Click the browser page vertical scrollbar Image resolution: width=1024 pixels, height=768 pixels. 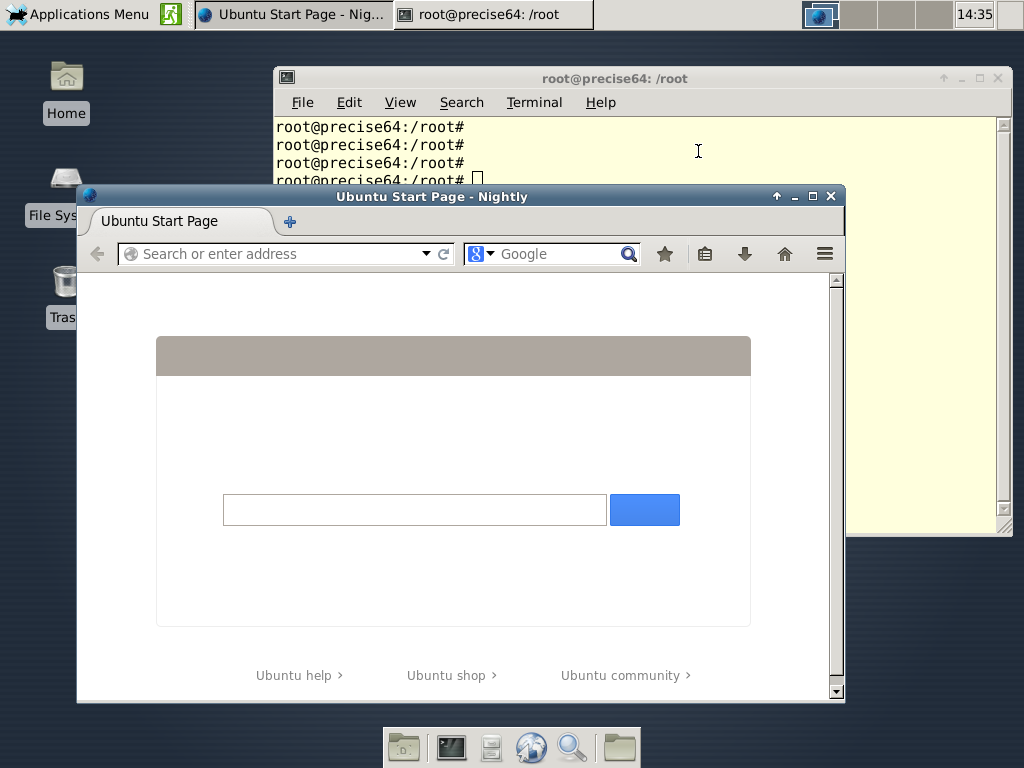pos(836,483)
